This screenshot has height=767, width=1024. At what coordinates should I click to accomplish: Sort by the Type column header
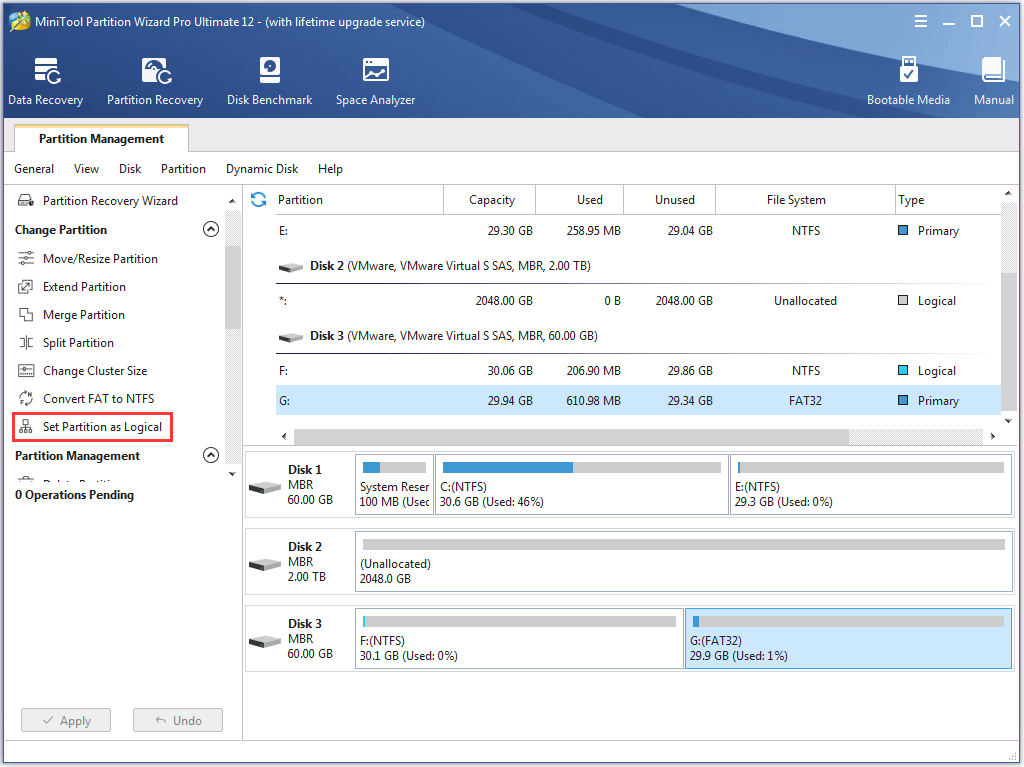[947, 200]
